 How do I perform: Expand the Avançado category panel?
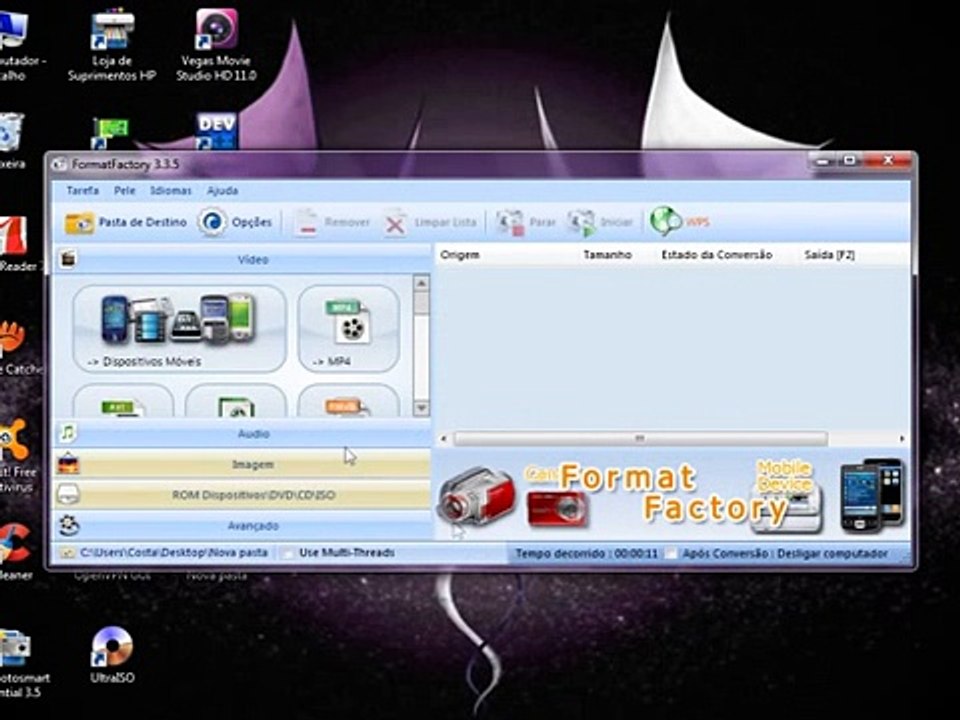click(243, 525)
